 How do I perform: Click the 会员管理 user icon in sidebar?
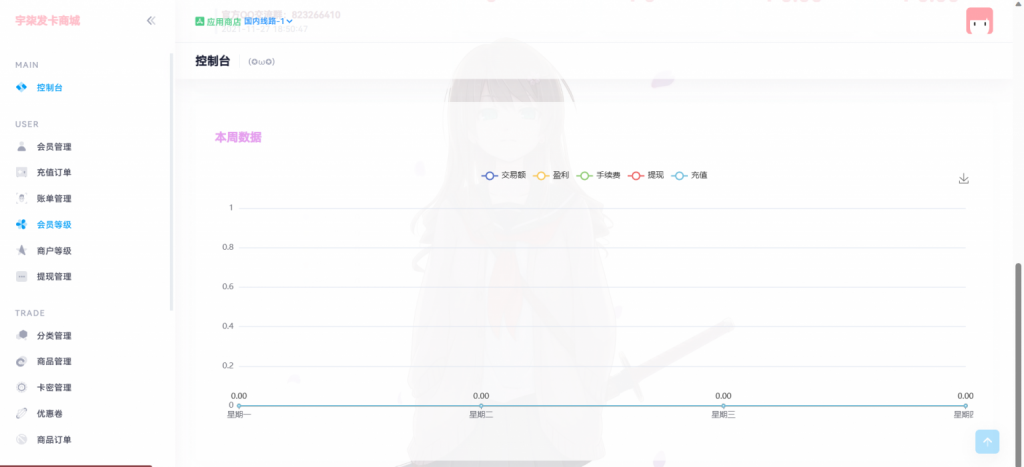(x=22, y=147)
